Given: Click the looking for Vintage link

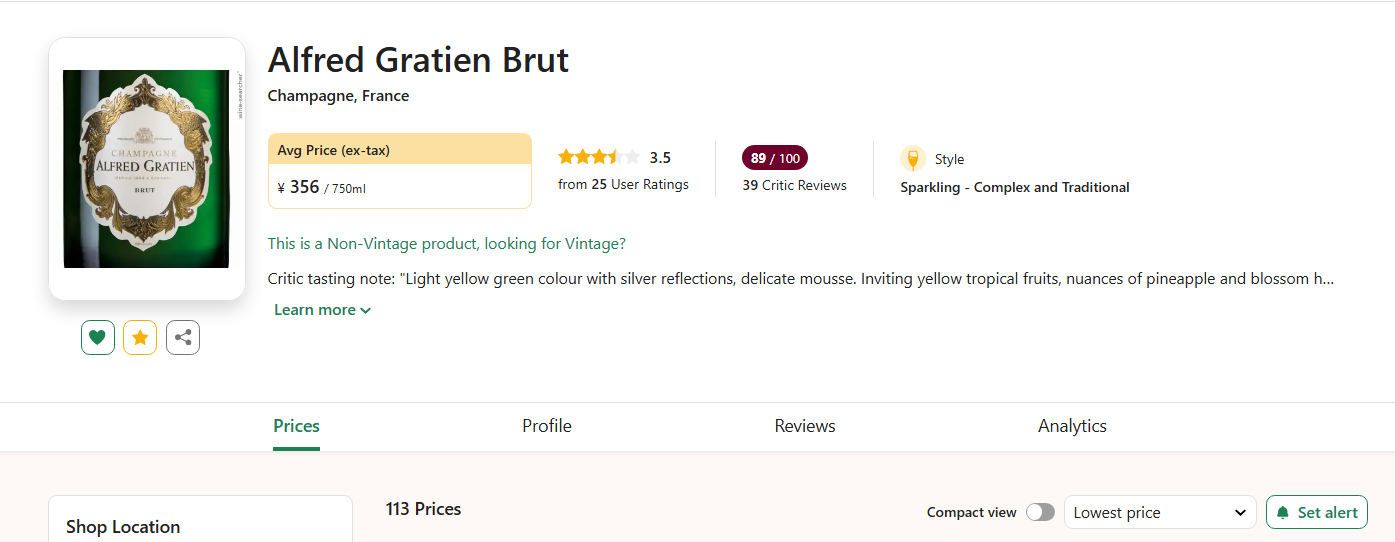Looking at the screenshot, I should [446, 244].
